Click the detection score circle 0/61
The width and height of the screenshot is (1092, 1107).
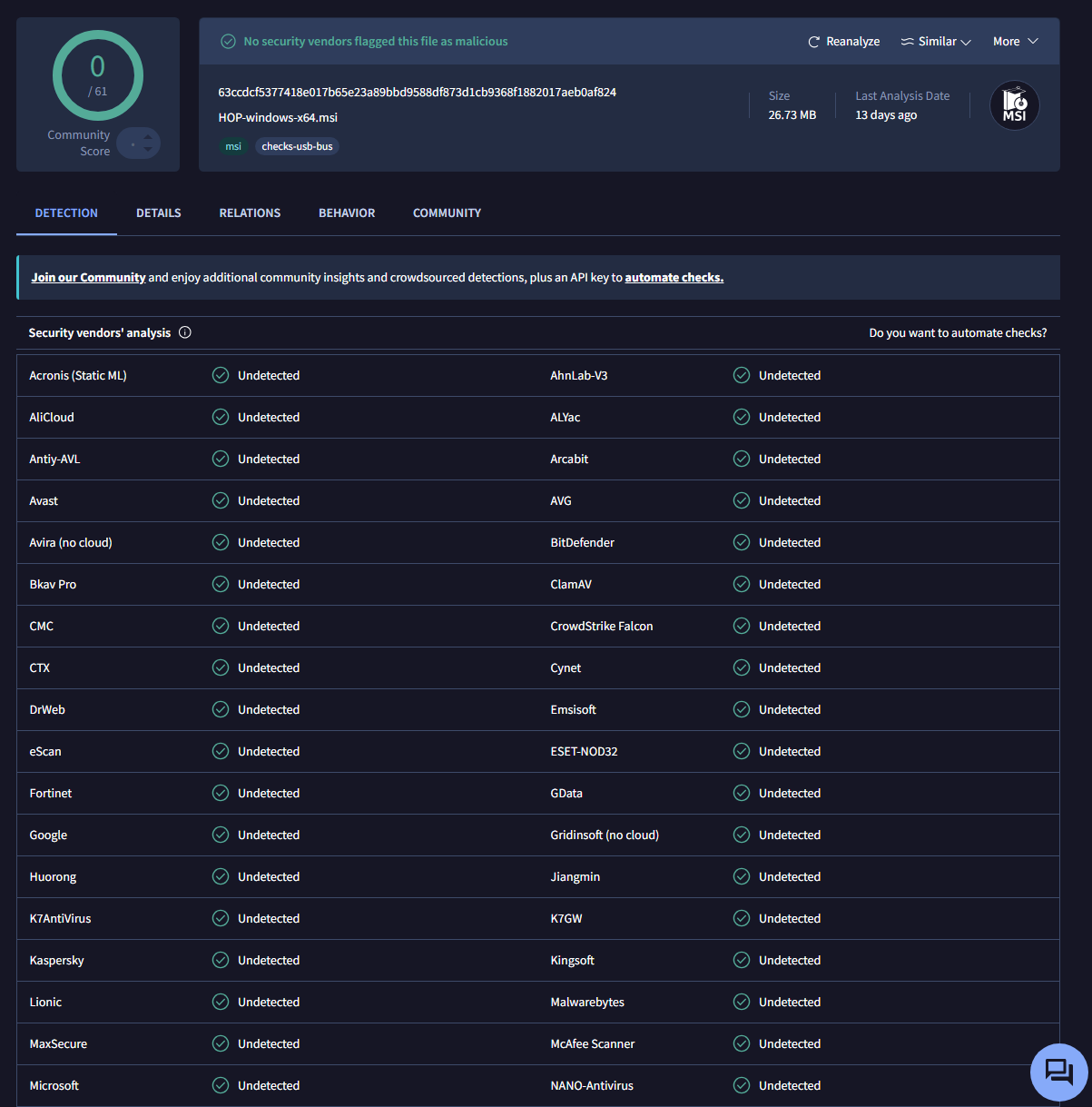tap(97, 75)
